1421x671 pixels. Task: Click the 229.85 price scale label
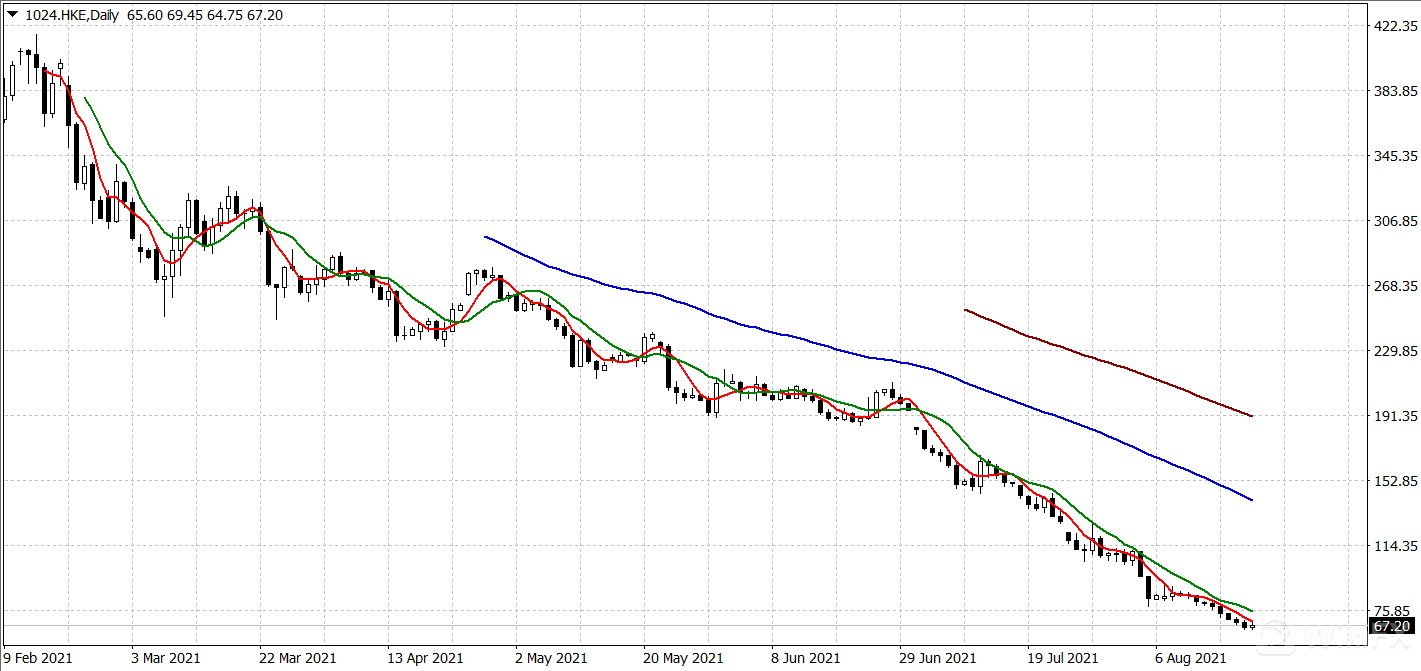1391,351
